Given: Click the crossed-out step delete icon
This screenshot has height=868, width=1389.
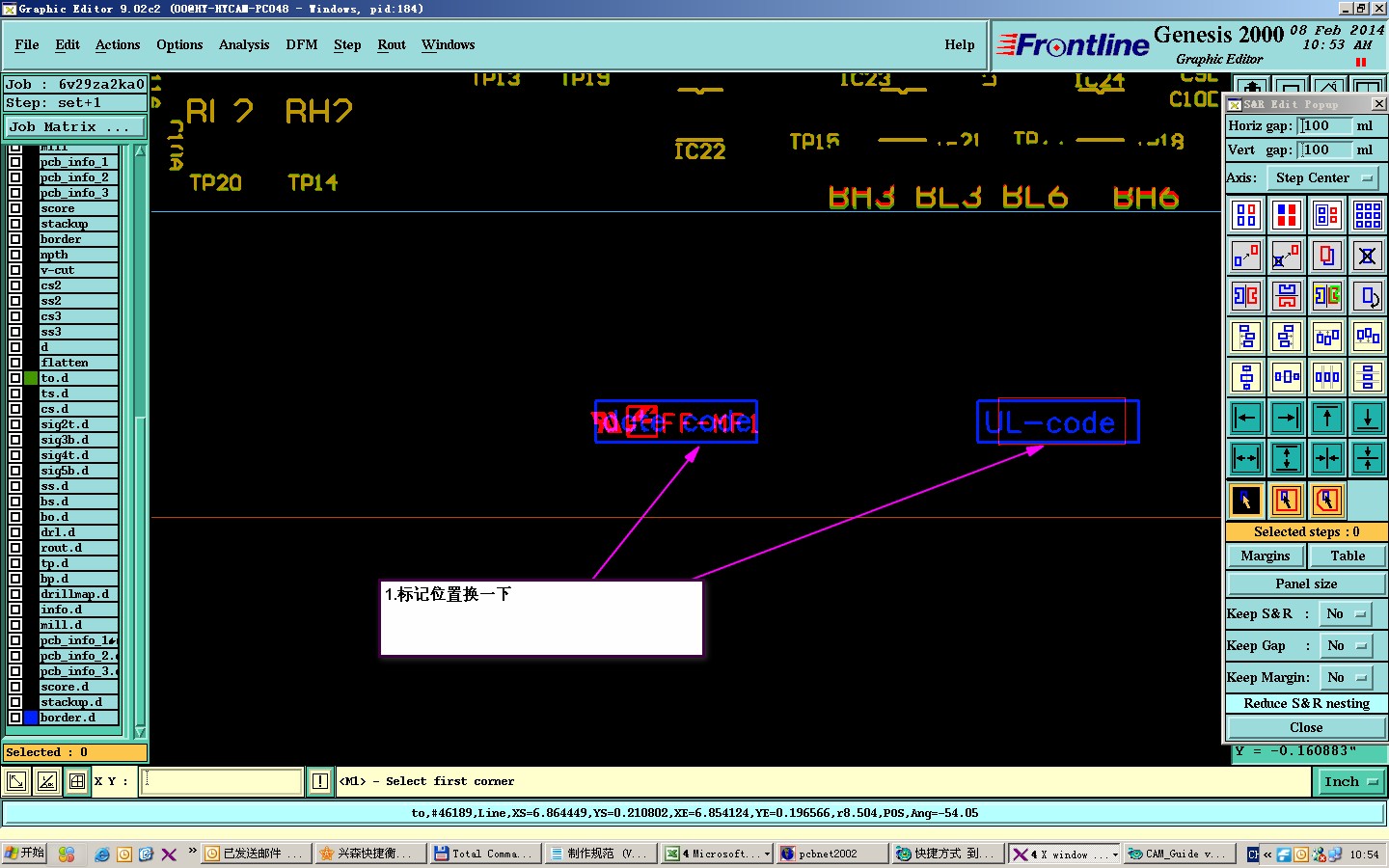Looking at the screenshot, I should (1368, 256).
